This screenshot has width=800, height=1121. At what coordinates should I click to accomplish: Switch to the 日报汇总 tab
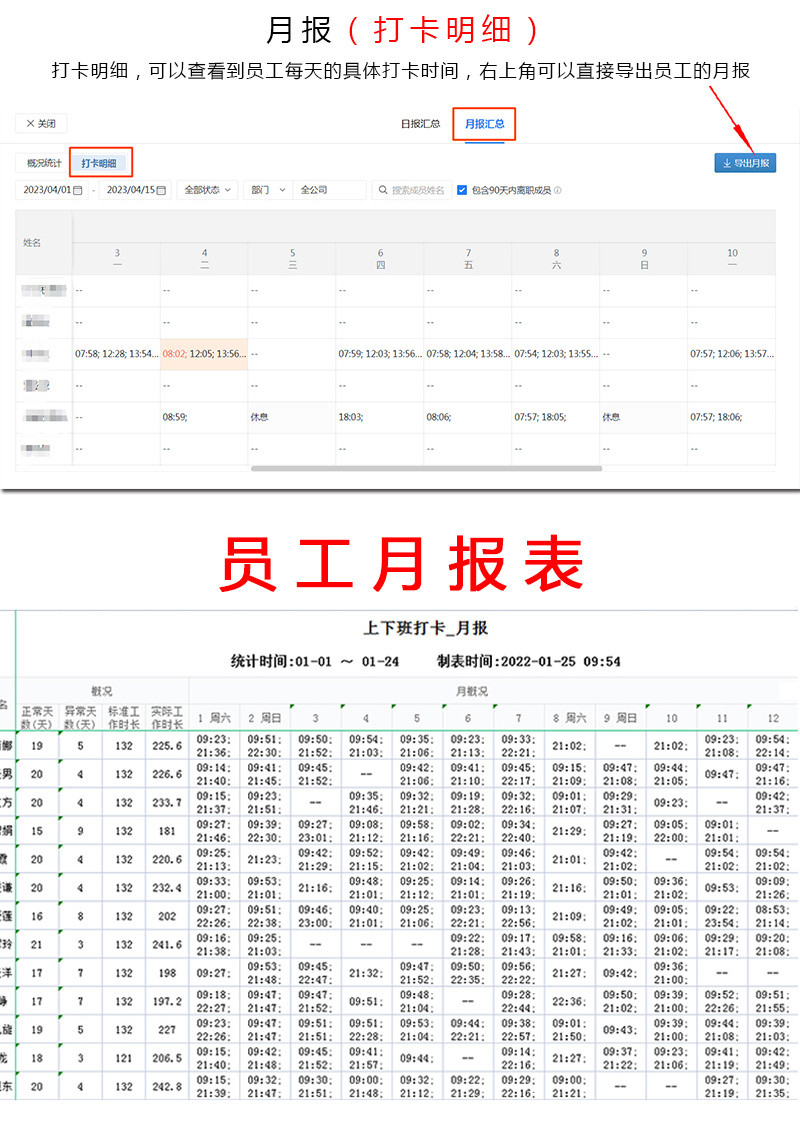[420, 124]
